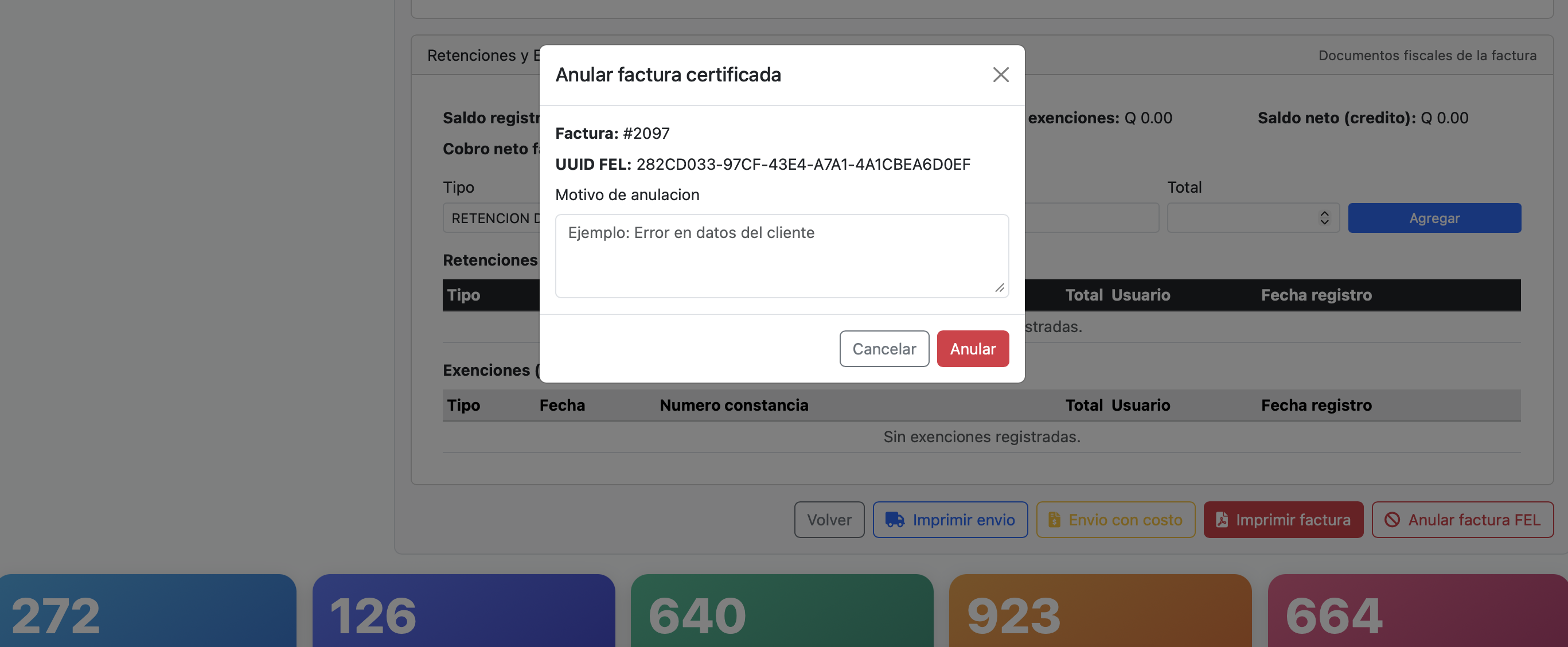The image size is (1568, 647).
Task: Click the prohibition icon on Anular factura FEL
Action: point(1392,520)
